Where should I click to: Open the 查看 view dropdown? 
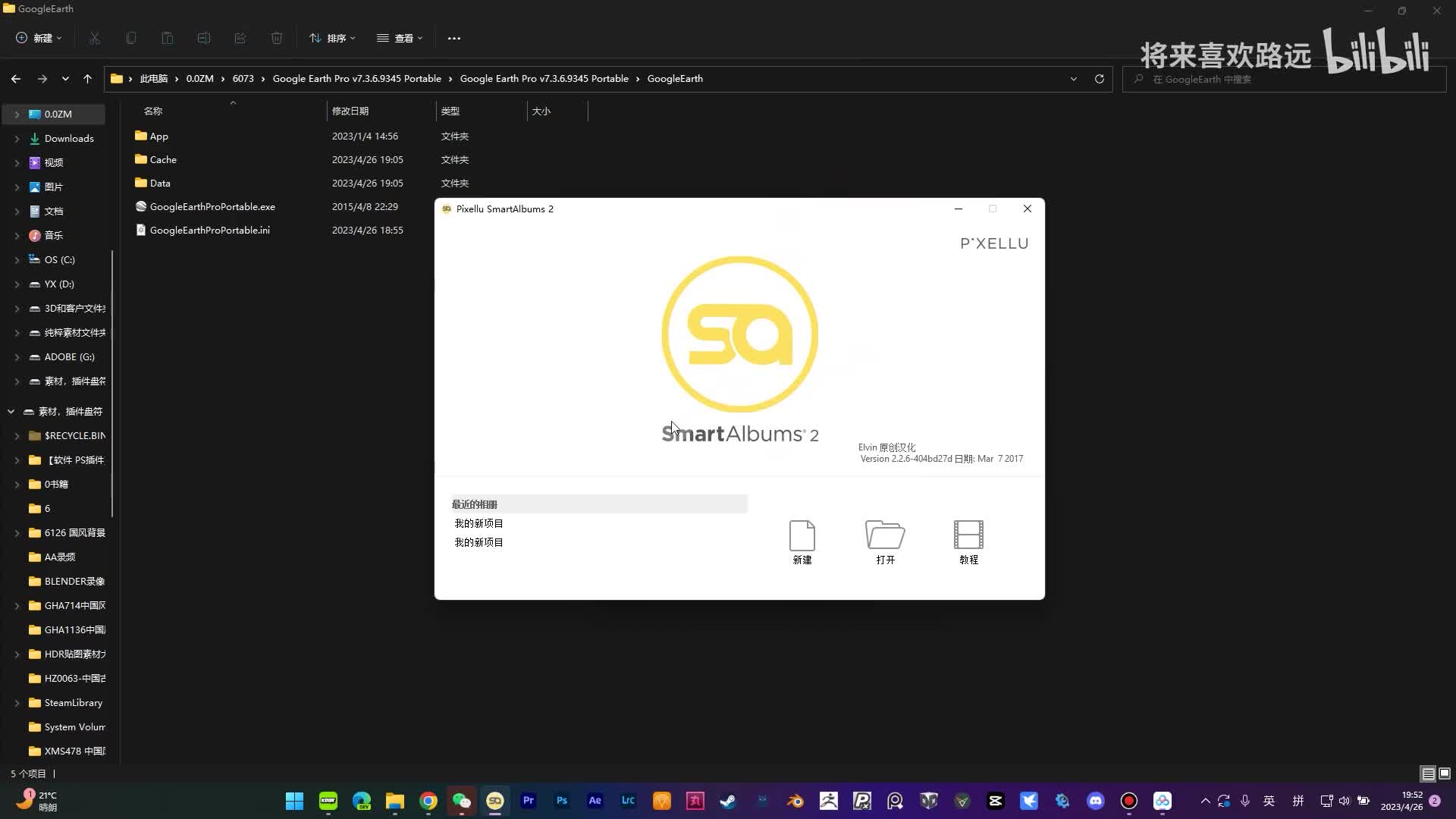tap(400, 38)
